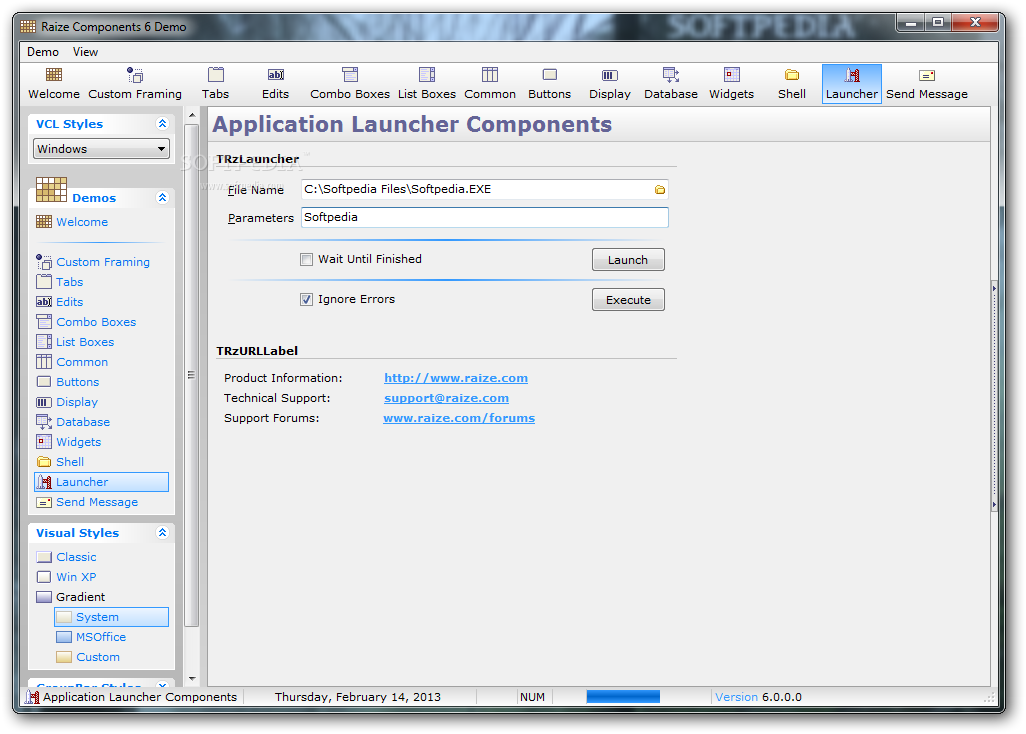This screenshot has width=1026, height=734.
Task: Uncheck the Ignore Errors checkbox
Action: click(306, 300)
